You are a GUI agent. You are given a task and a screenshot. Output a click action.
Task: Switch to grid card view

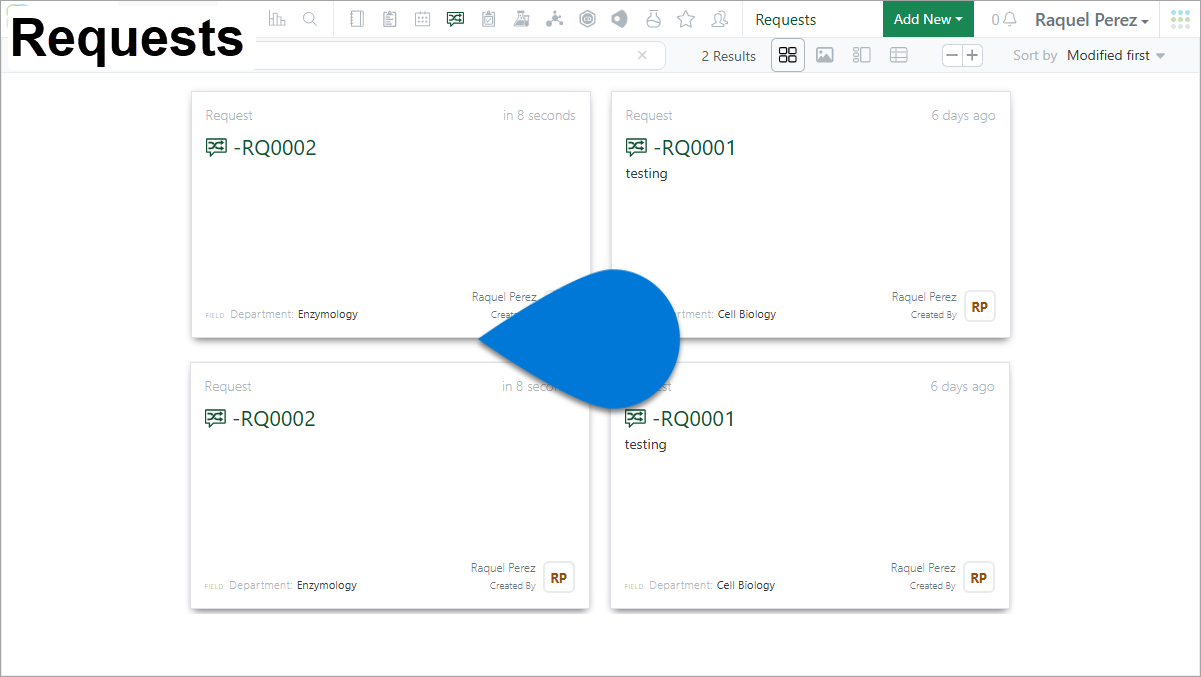(788, 56)
